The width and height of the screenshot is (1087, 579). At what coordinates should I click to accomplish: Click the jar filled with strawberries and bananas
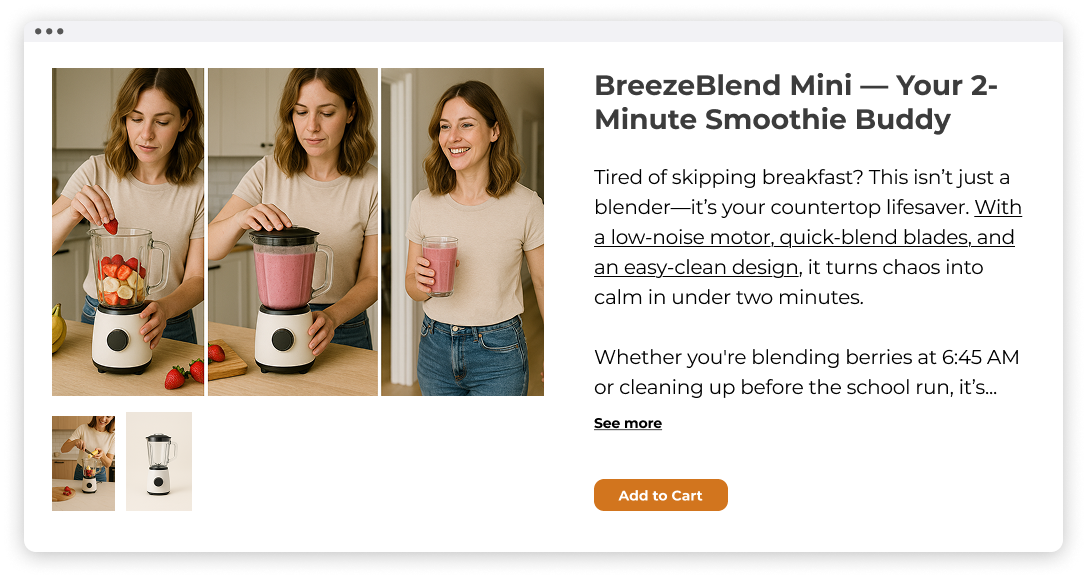pyautogui.click(x=125, y=268)
